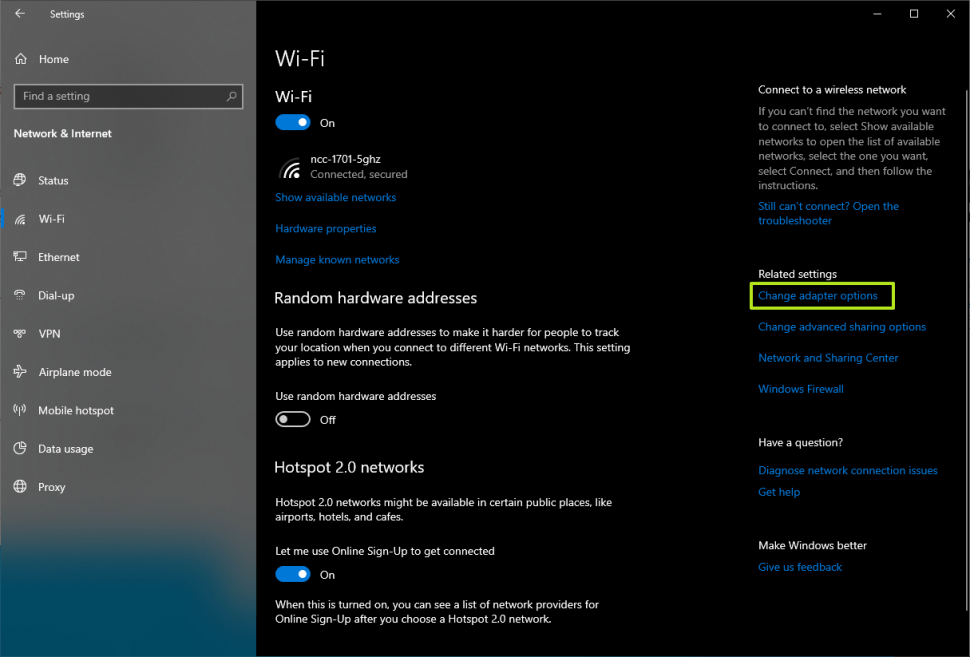
Task: Click the search magnifier icon
Action: tap(232, 96)
